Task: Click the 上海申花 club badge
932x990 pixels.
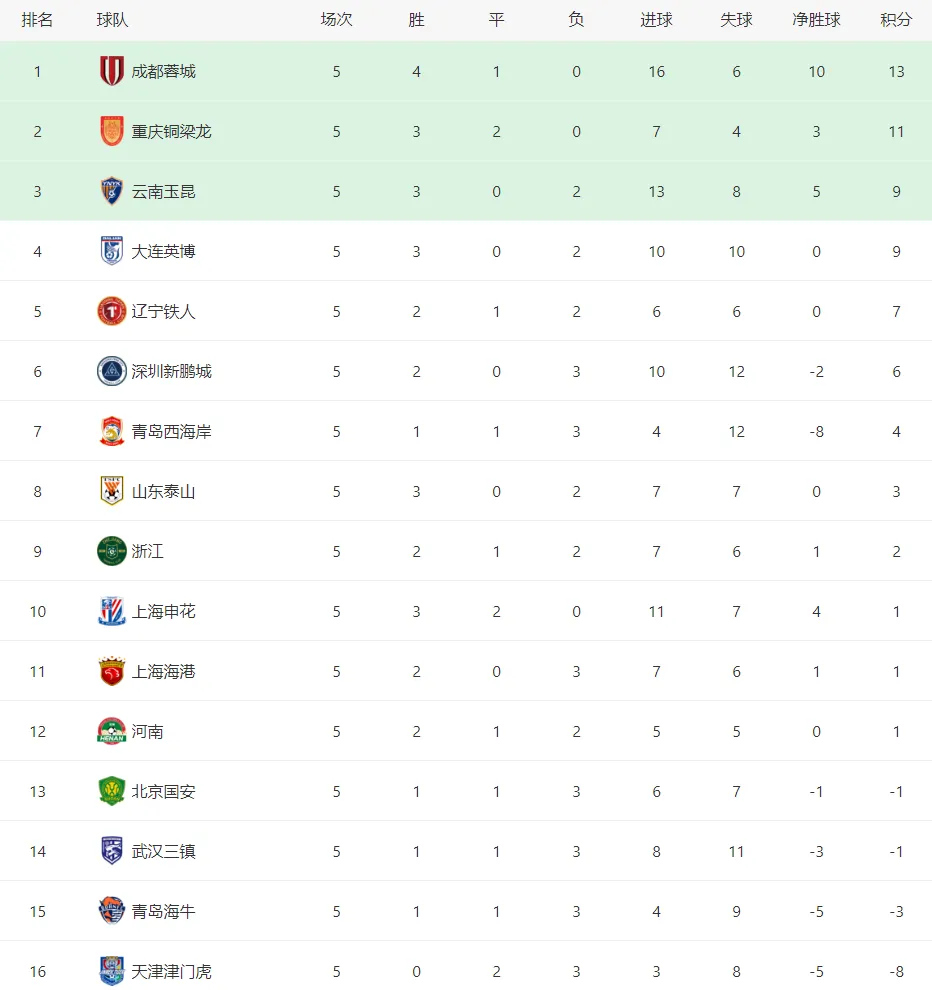Action: pos(112,611)
